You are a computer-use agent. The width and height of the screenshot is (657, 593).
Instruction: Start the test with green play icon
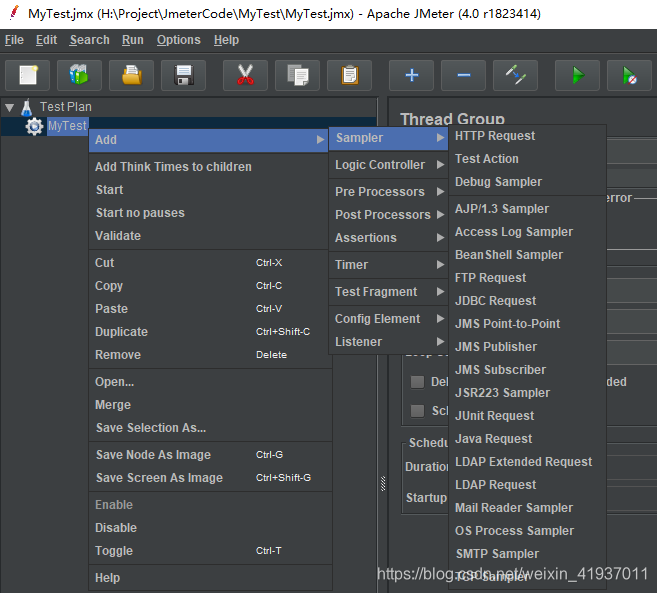pyautogui.click(x=577, y=75)
